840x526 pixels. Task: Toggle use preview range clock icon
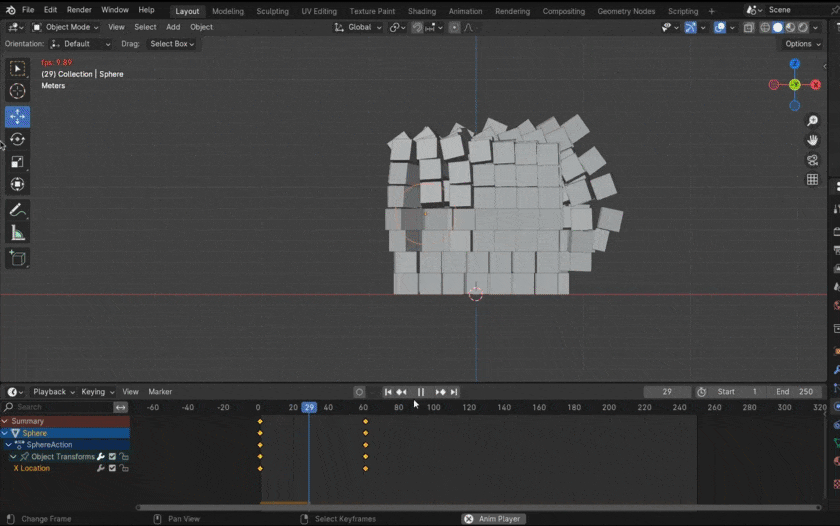(x=701, y=392)
